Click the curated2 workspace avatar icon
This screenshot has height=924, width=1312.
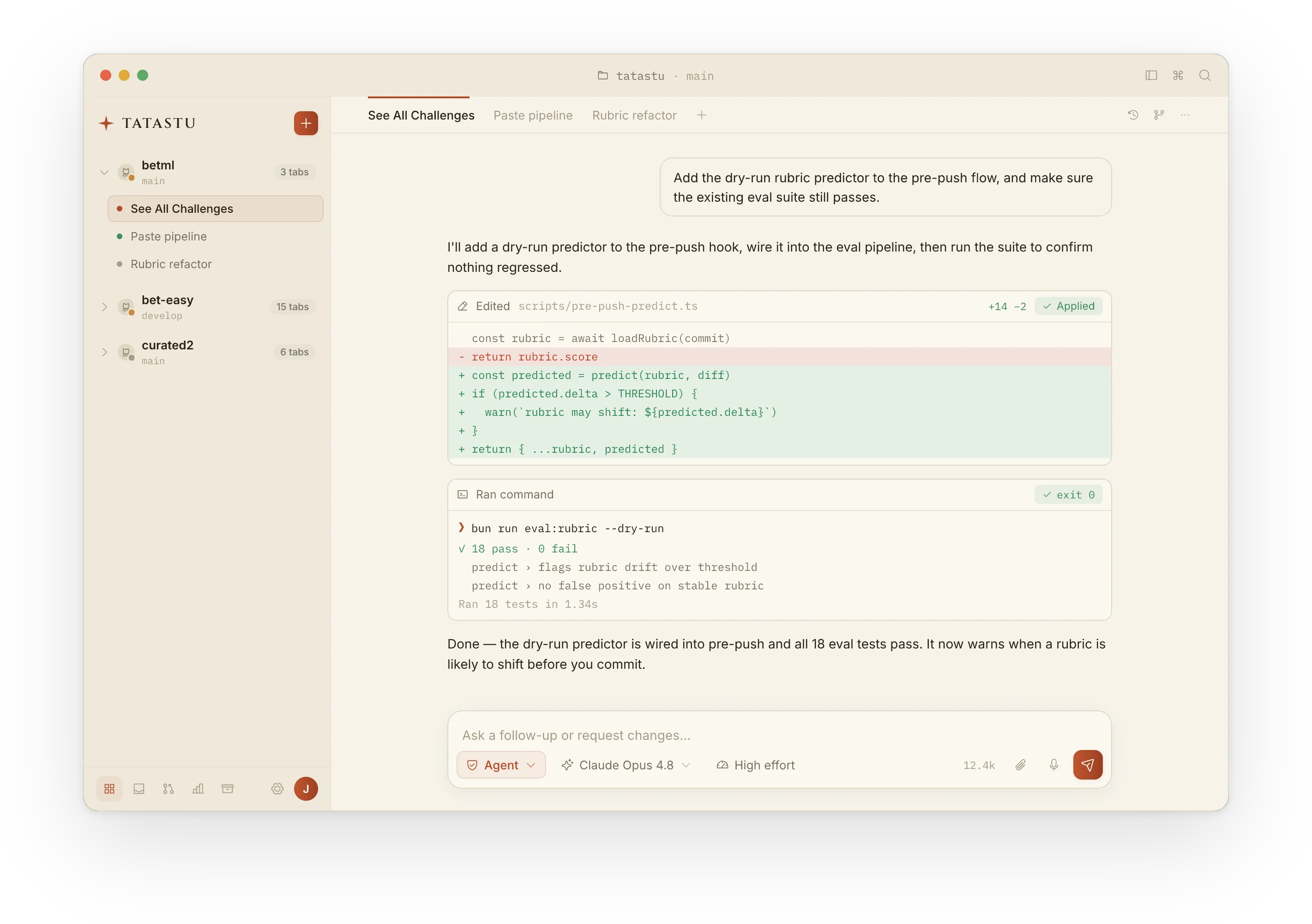(x=126, y=352)
